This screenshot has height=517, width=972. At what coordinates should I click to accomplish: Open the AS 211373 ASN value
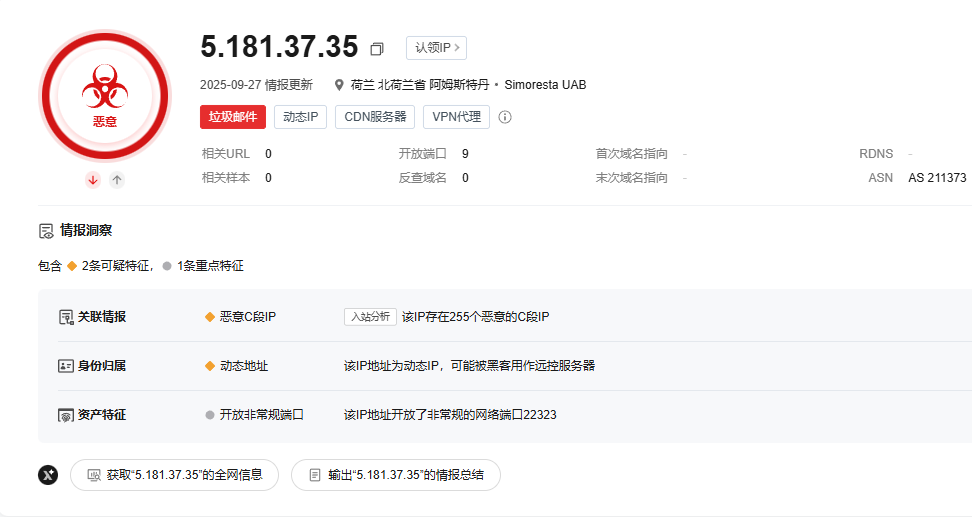click(937, 178)
